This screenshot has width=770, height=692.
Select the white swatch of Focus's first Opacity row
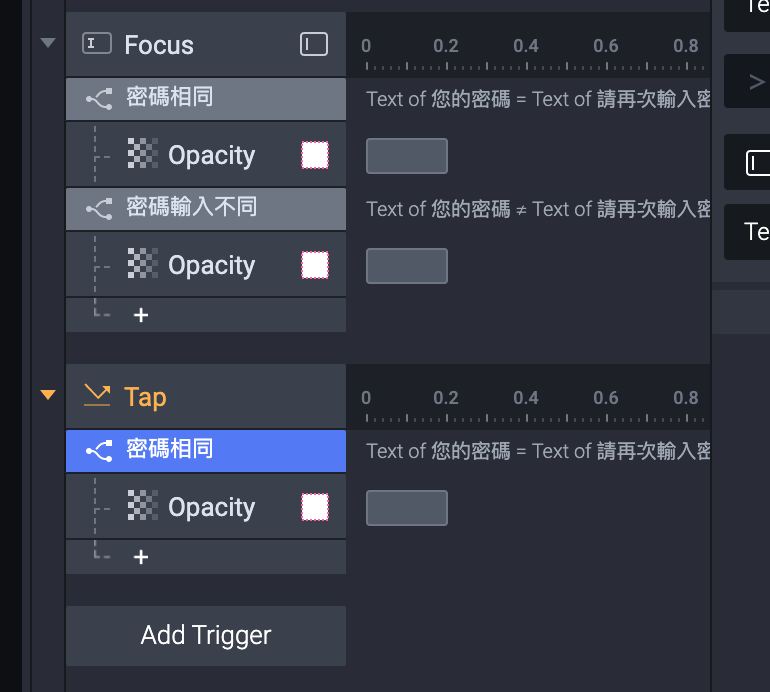pos(315,155)
